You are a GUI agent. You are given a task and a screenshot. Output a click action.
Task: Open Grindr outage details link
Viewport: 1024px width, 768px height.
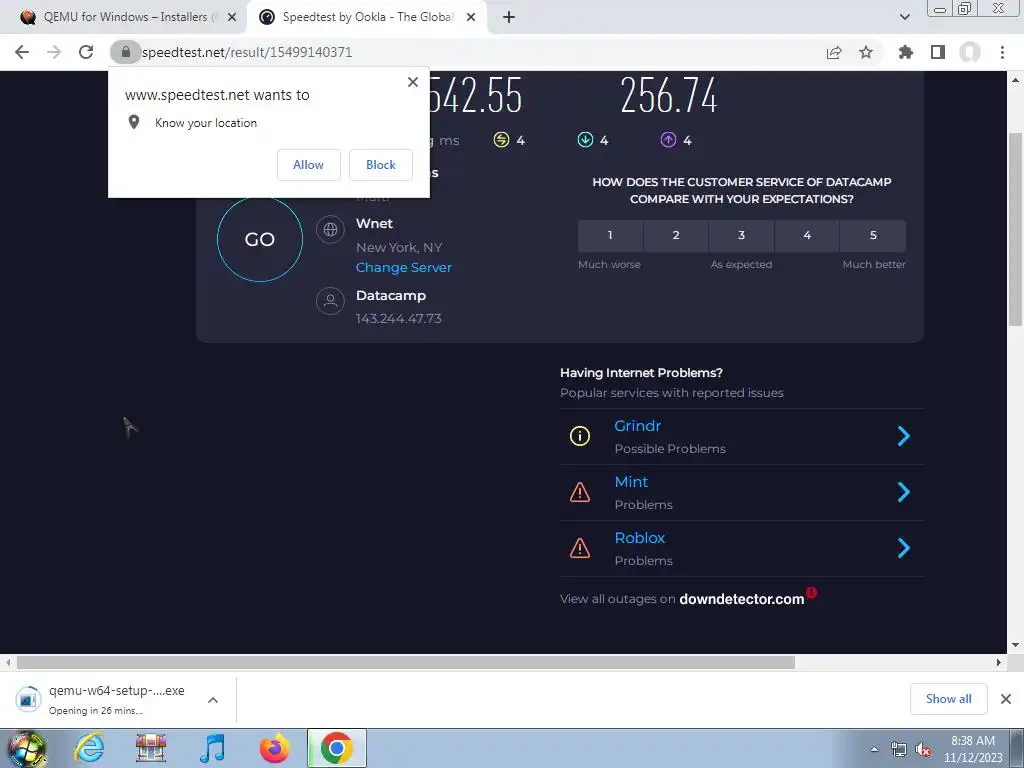coord(637,426)
